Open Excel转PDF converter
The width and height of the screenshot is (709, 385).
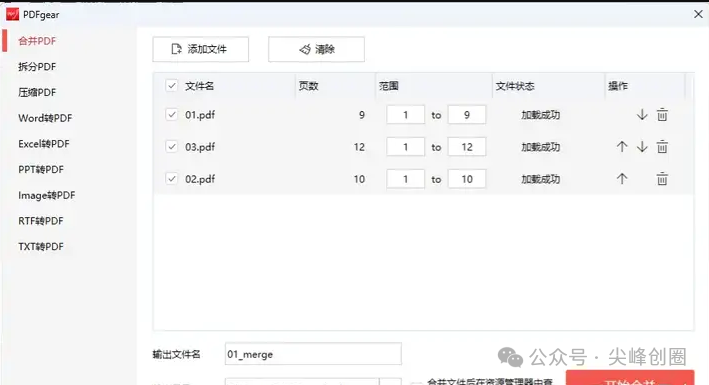[44, 144]
